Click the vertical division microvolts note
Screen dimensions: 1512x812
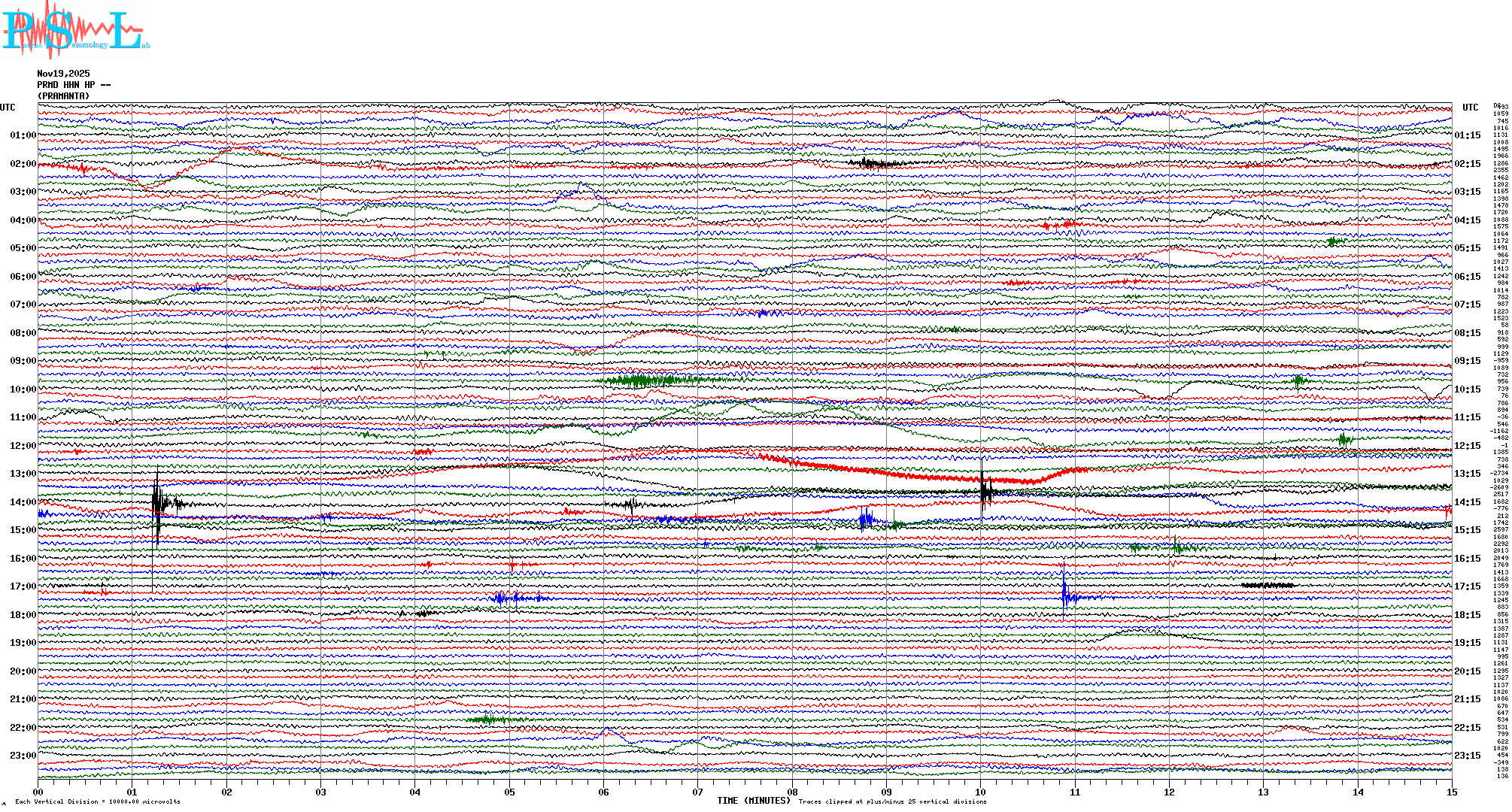(x=98, y=802)
